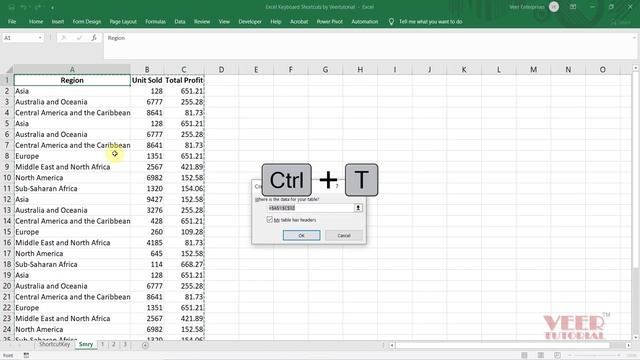Toggle 'My table has headers' checkbox
The image size is (640, 360).
click(x=270, y=220)
